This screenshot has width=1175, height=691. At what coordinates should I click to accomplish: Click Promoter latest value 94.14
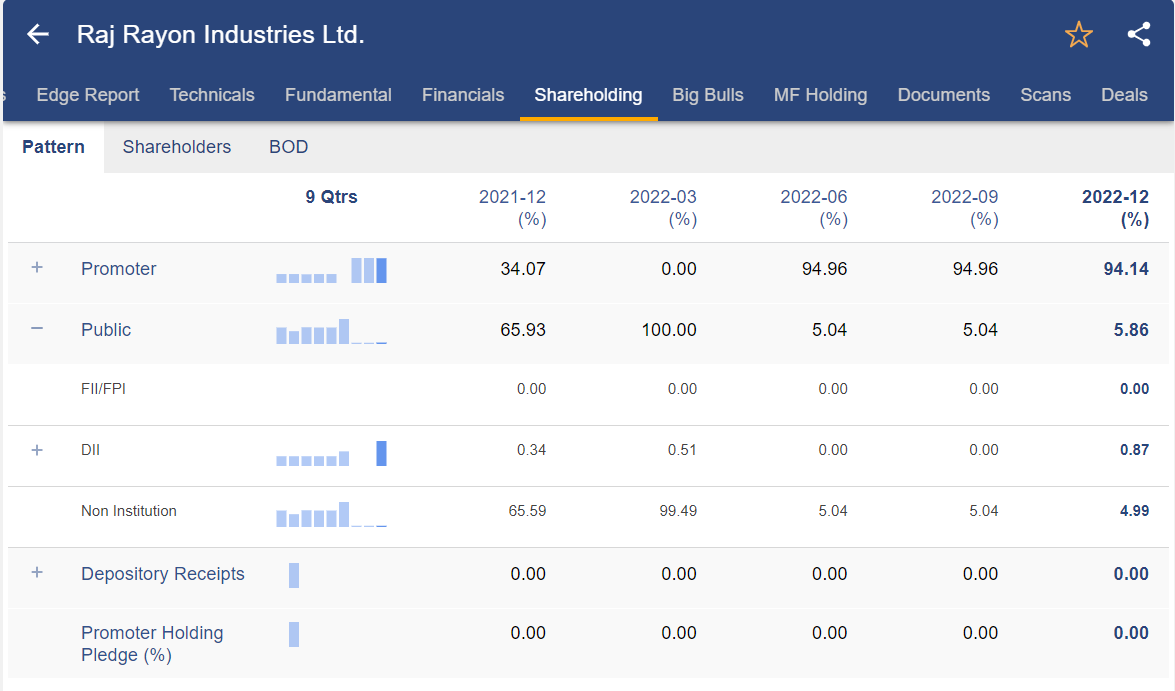(x=1126, y=268)
